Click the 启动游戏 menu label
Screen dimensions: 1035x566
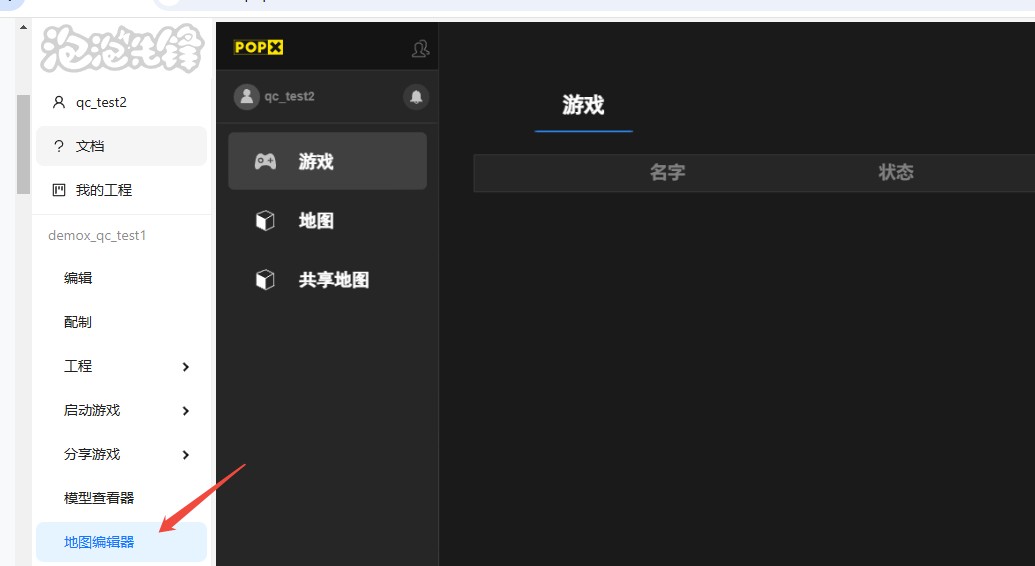pyautogui.click(x=92, y=410)
